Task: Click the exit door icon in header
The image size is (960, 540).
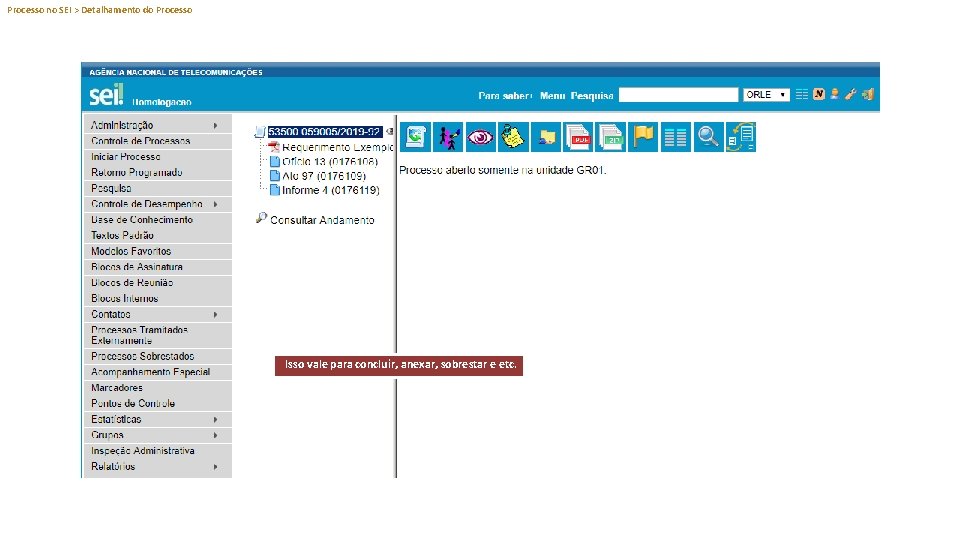Action: [x=868, y=94]
